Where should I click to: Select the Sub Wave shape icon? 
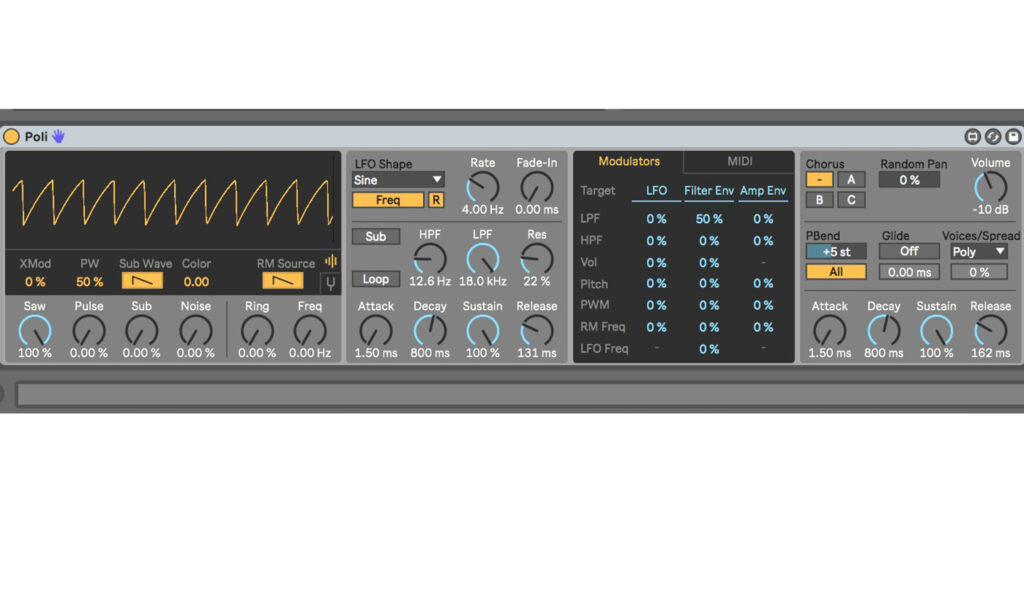click(x=142, y=281)
